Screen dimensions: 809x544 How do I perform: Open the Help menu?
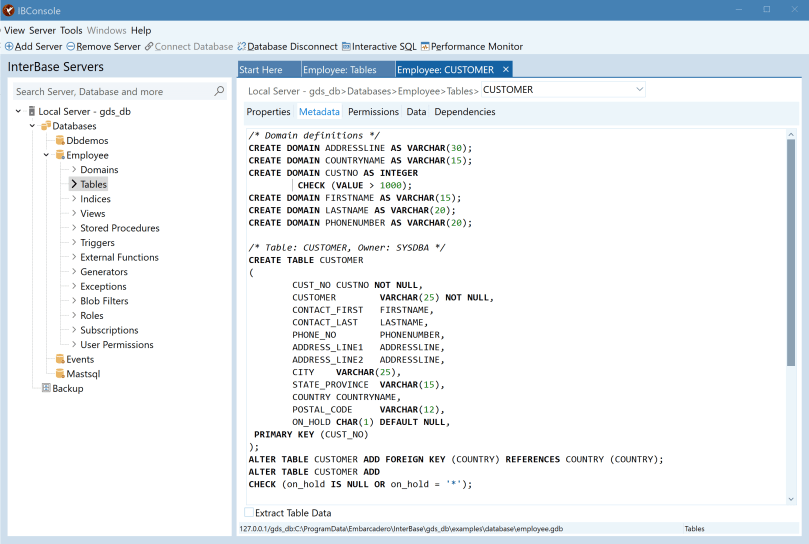pos(141,30)
